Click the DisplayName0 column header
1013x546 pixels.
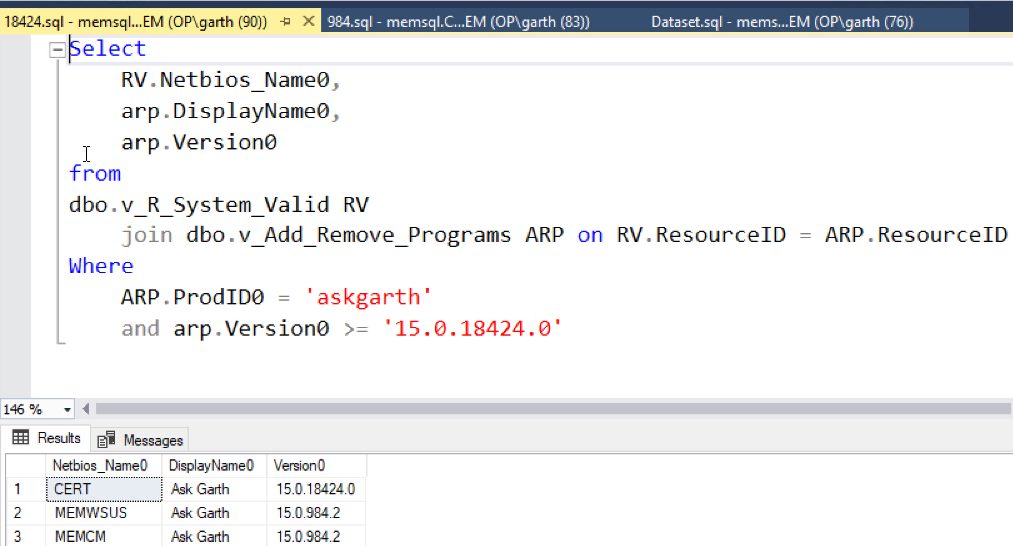point(214,465)
